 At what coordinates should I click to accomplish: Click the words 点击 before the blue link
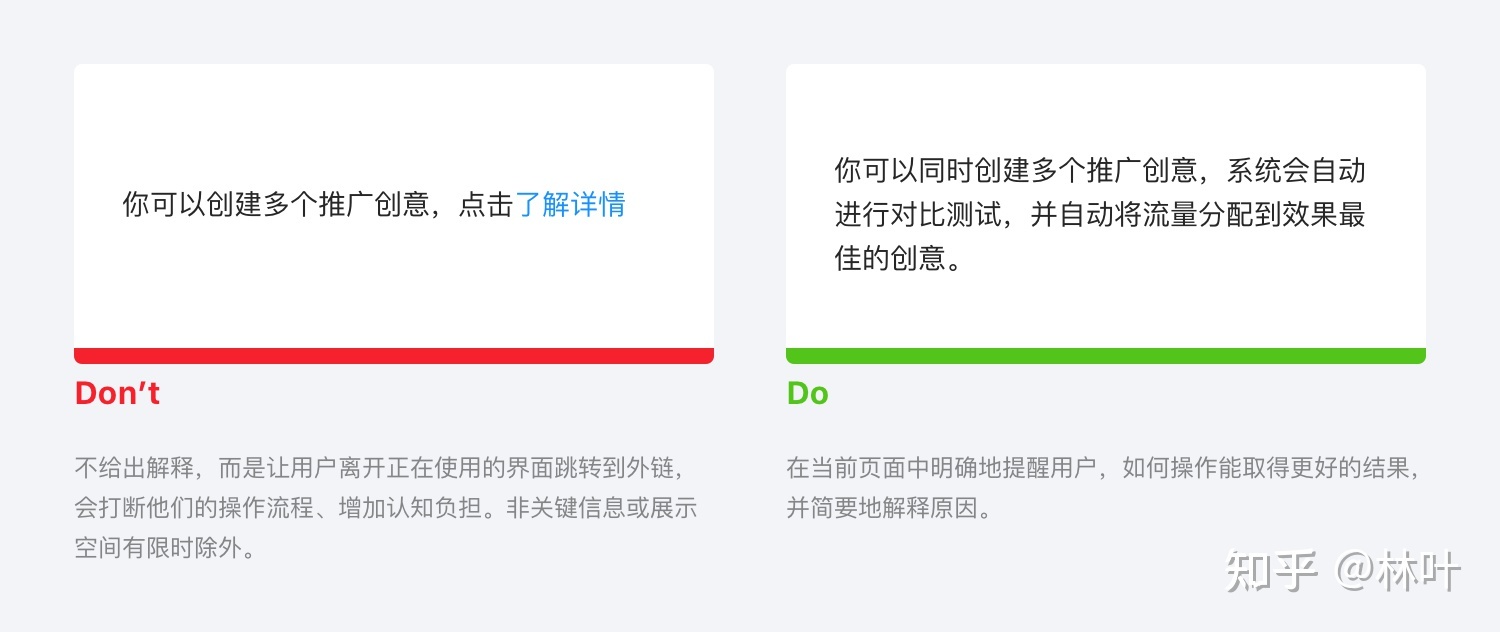pos(486,205)
